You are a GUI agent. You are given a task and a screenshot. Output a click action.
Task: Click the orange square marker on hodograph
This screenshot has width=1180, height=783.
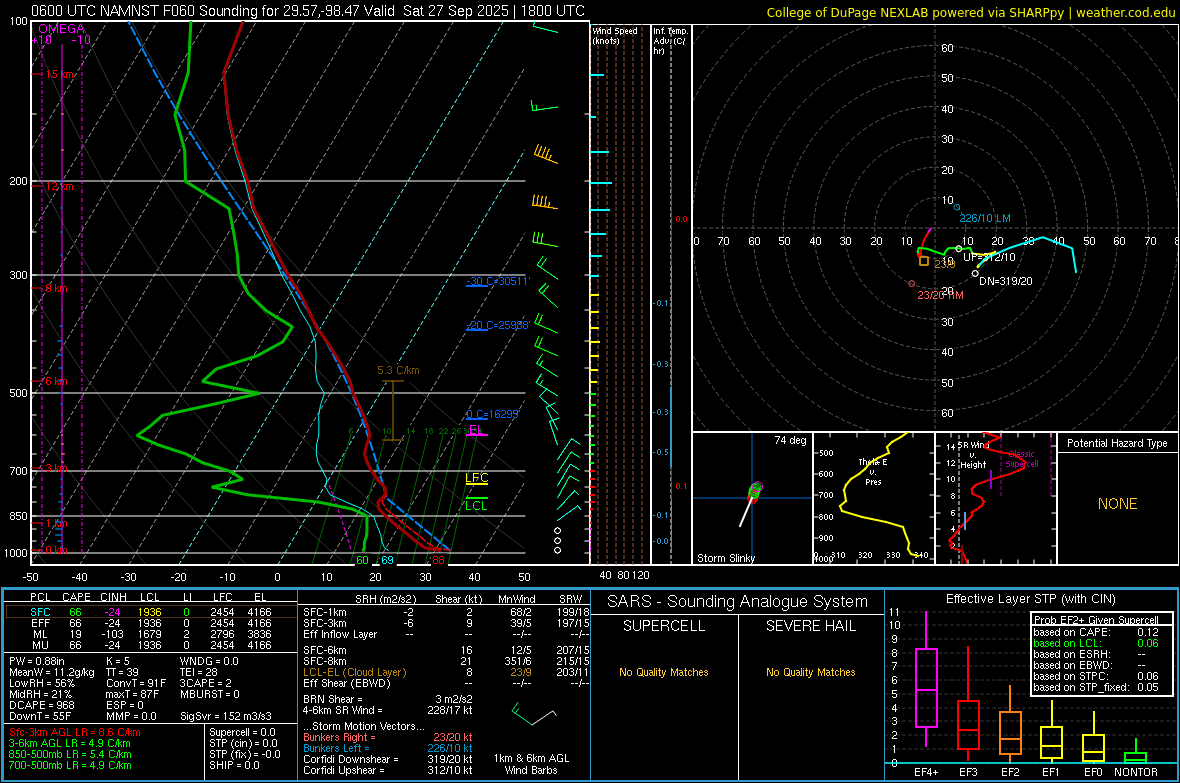[923, 260]
